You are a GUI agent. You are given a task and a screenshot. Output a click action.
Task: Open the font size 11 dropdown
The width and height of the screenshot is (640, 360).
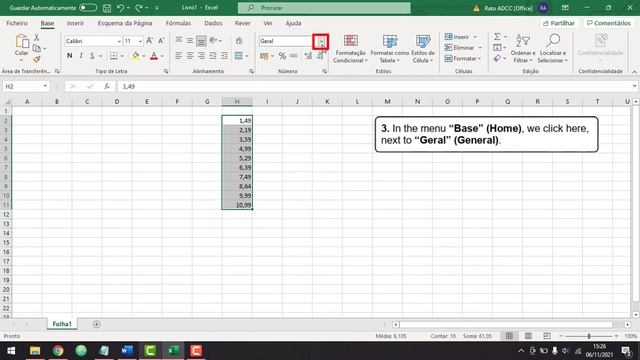tap(140, 41)
